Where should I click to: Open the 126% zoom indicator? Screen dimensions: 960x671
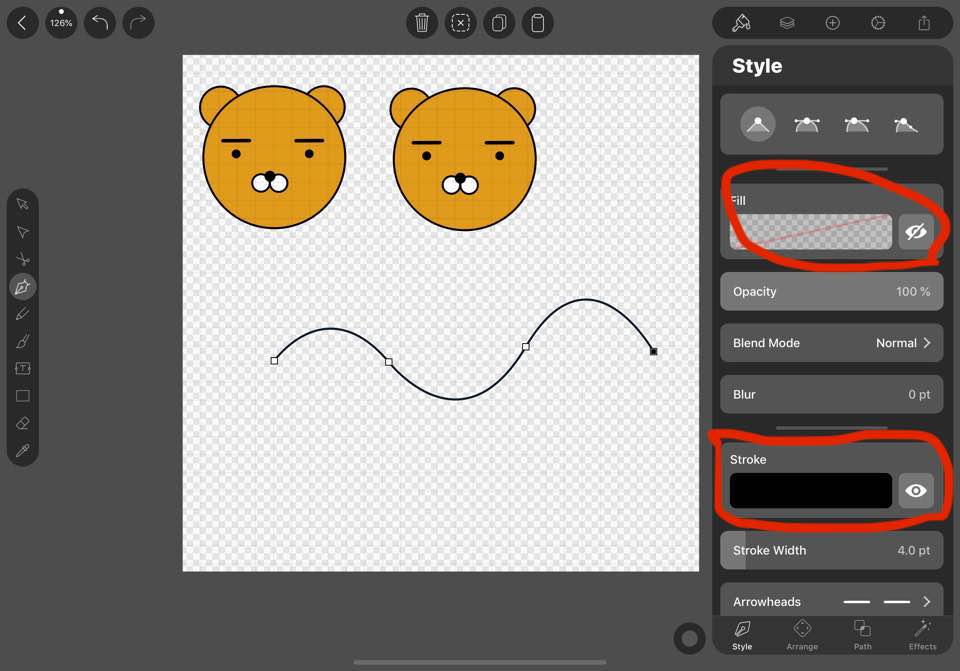(61, 23)
